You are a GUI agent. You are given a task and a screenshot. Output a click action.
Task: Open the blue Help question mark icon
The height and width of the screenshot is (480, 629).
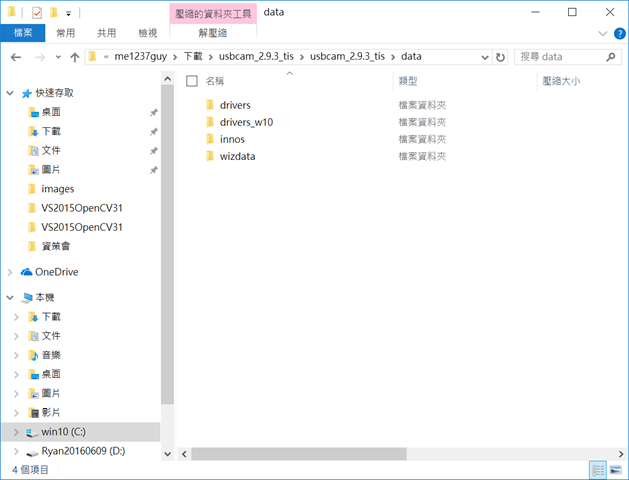[619, 34]
